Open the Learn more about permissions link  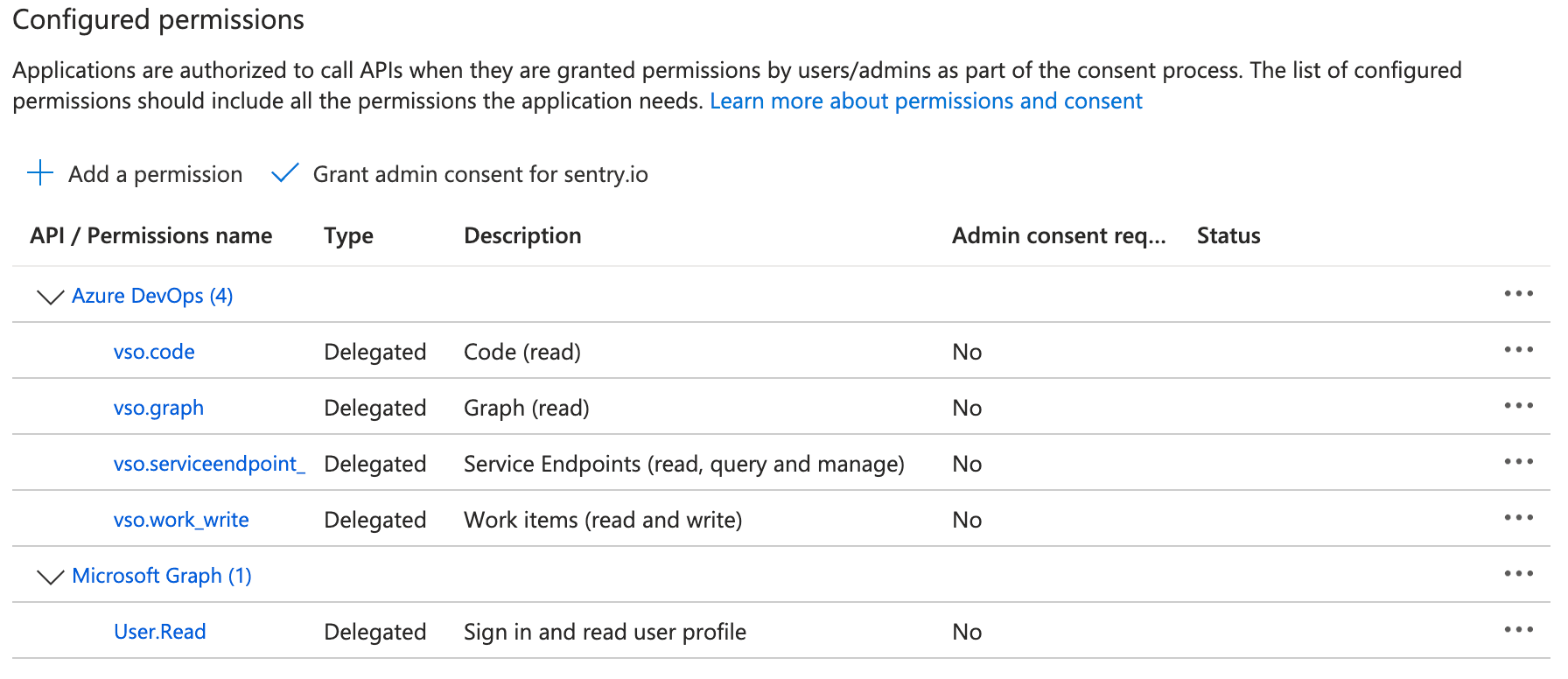tap(926, 101)
